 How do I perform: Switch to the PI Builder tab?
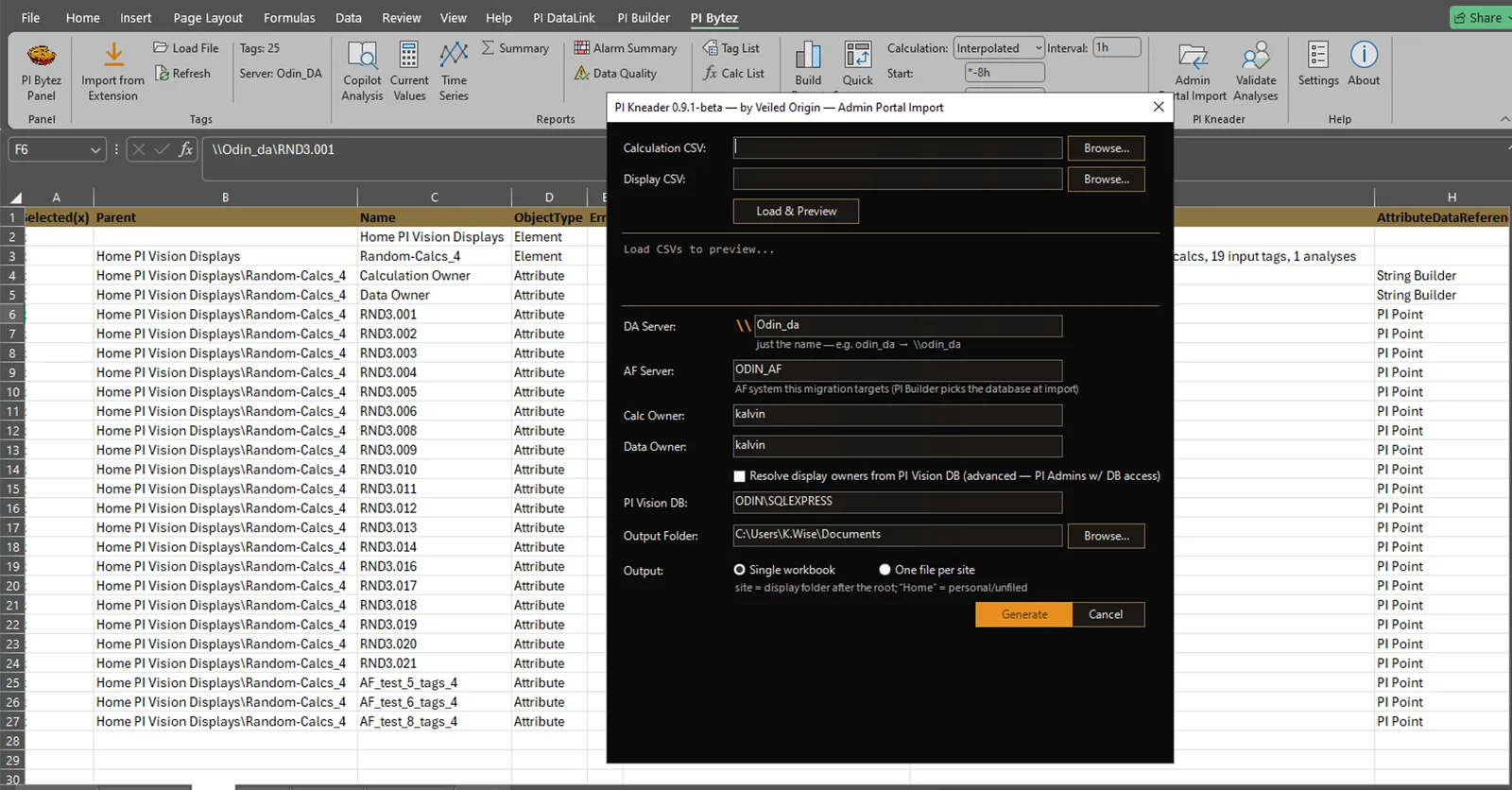coord(644,17)
